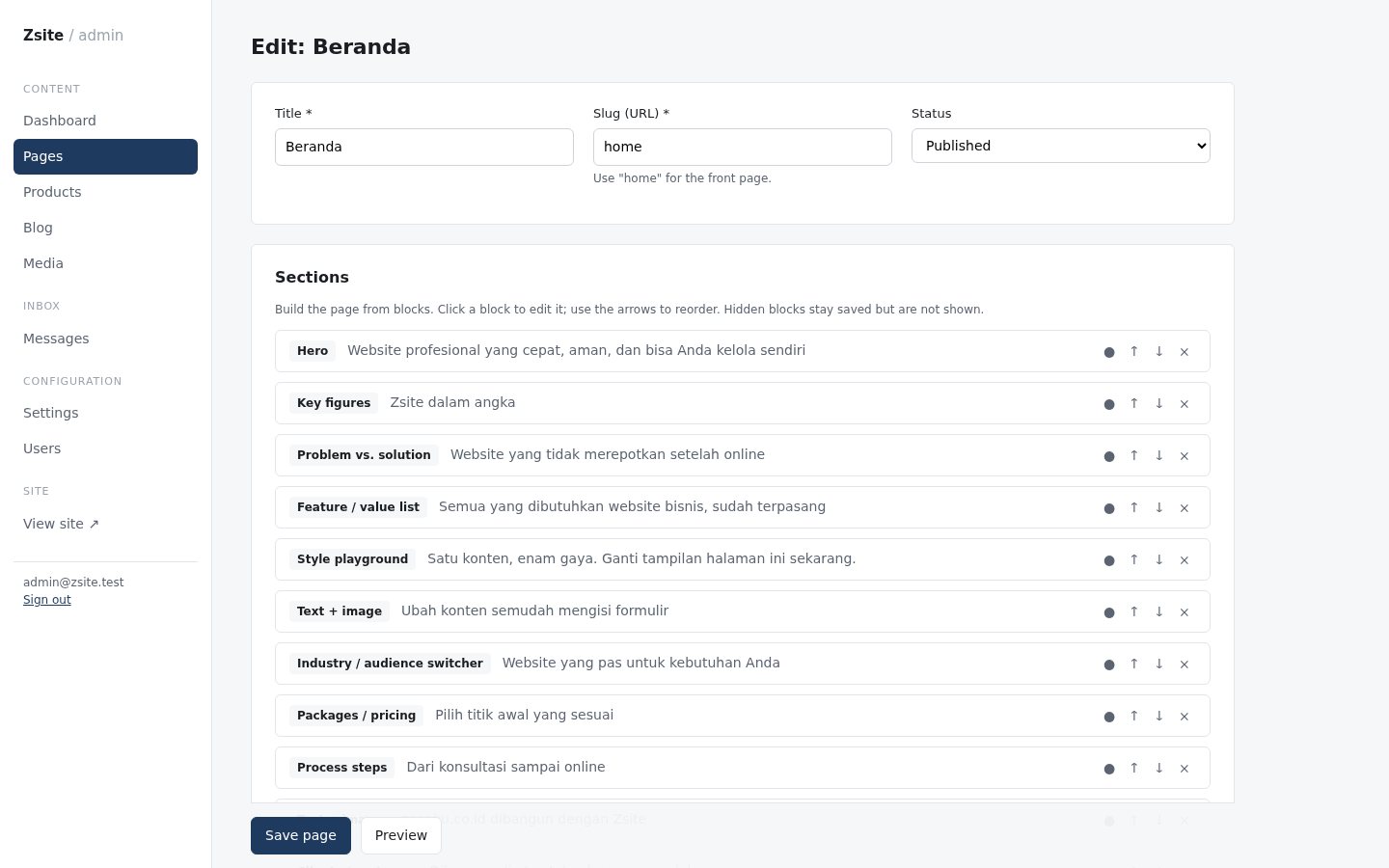1389x868 pixels.
Task: Remove Problem vs. solution block
Action: [x=1185, y=455]
